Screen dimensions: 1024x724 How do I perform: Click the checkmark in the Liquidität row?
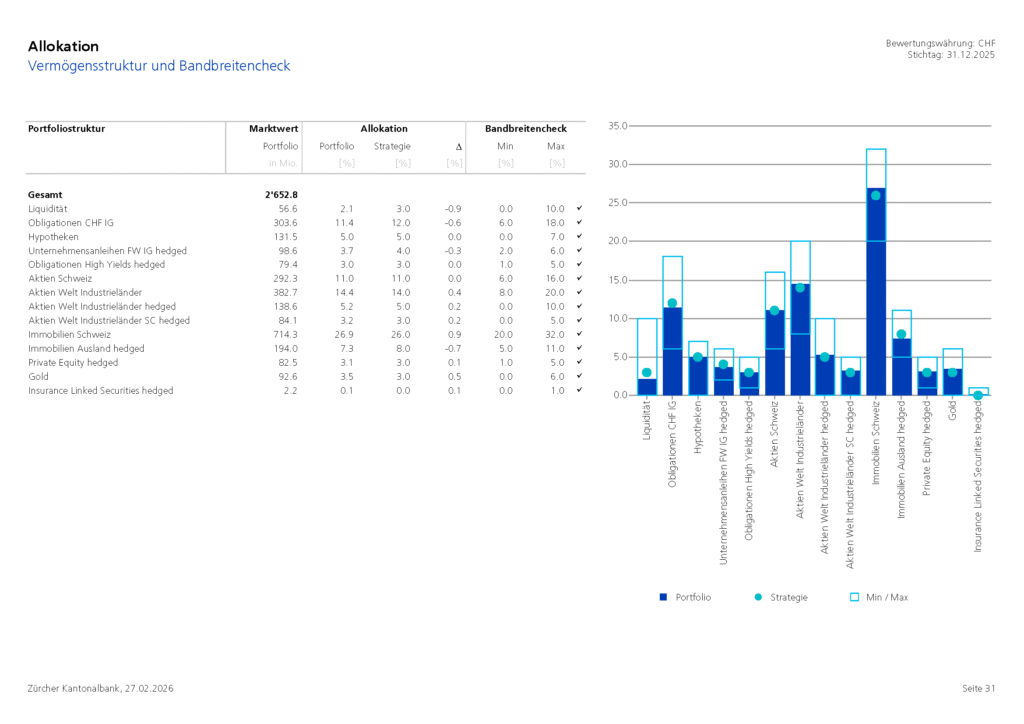[x=579, y=208]
